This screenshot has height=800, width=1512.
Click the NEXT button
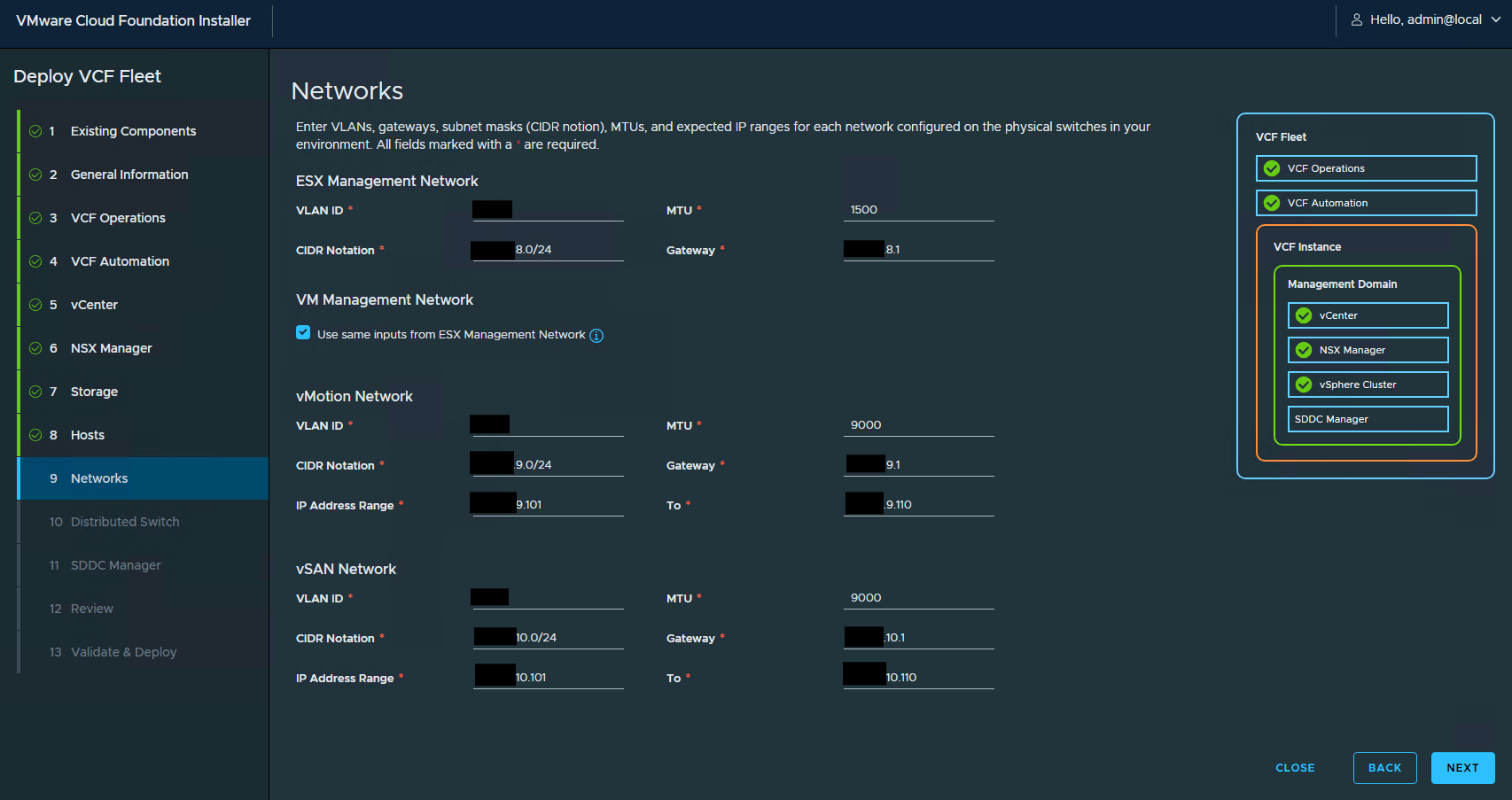coord(1462,768)
